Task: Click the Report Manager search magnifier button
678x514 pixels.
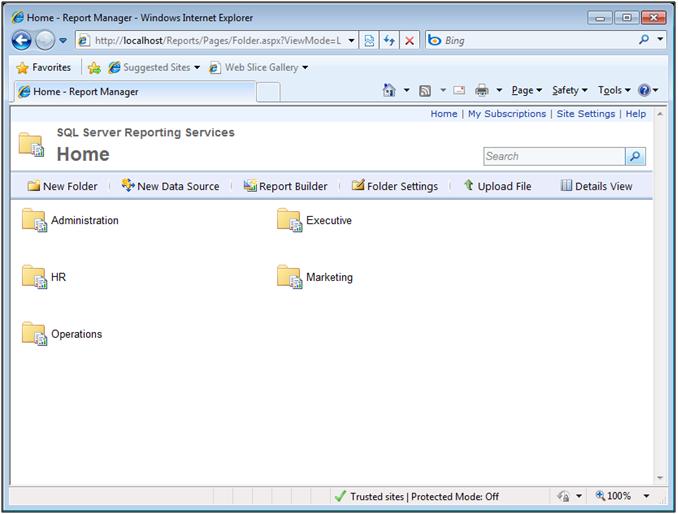Action: click(x=635, y=156)
